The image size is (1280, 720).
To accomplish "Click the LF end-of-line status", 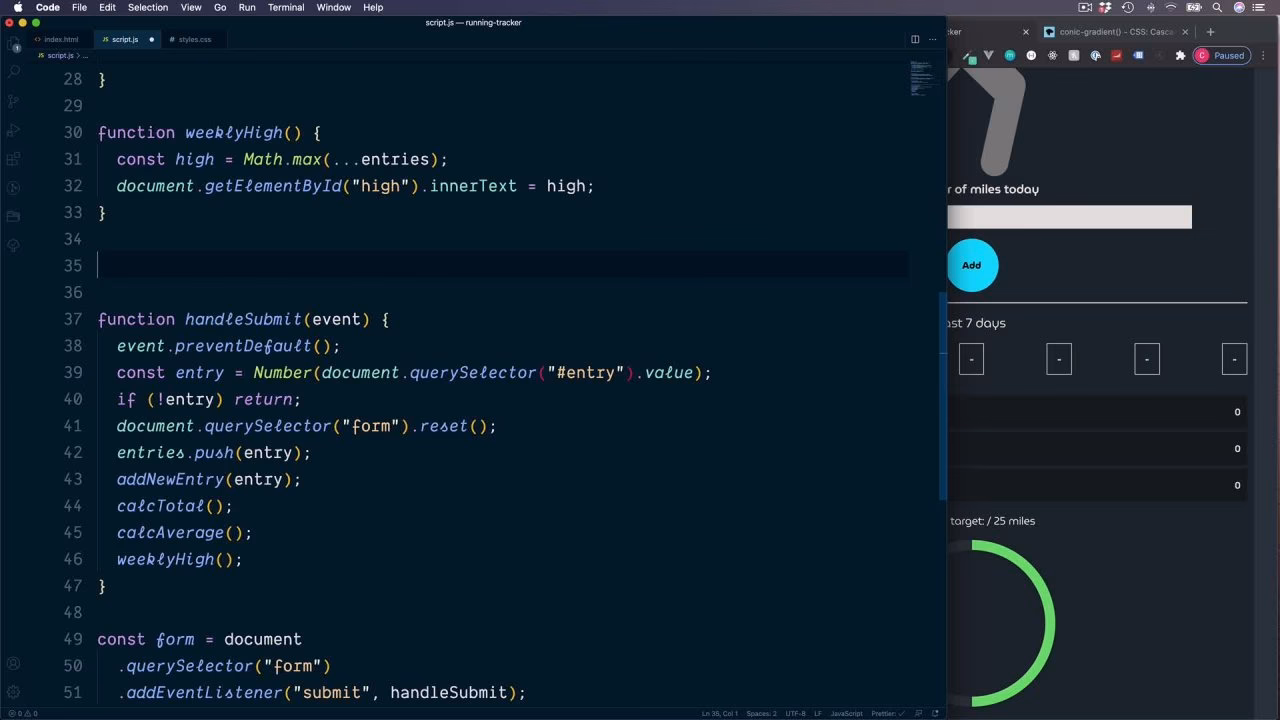I will (x=818, y=713).
